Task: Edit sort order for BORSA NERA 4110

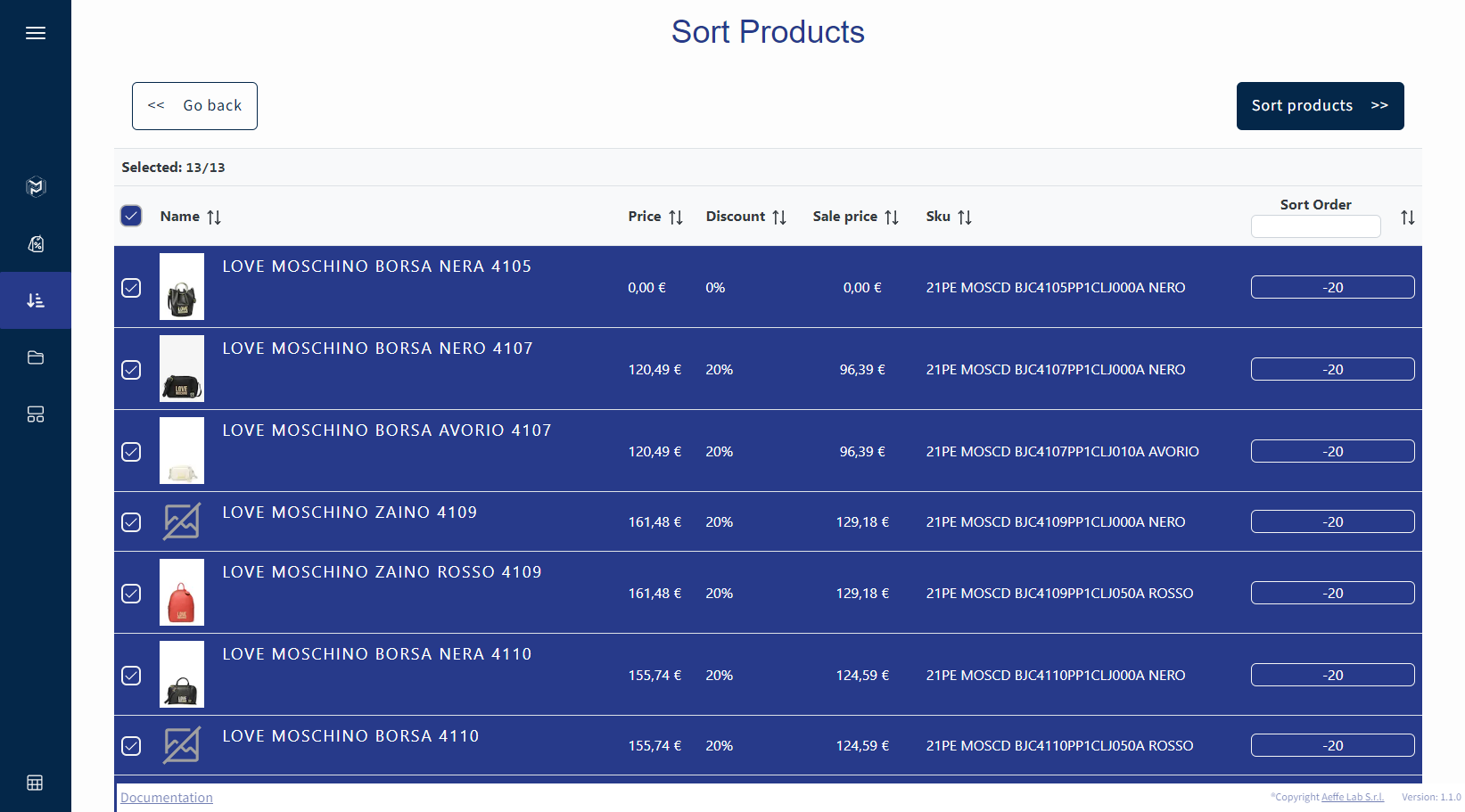Action: [x=1332, y=675]
